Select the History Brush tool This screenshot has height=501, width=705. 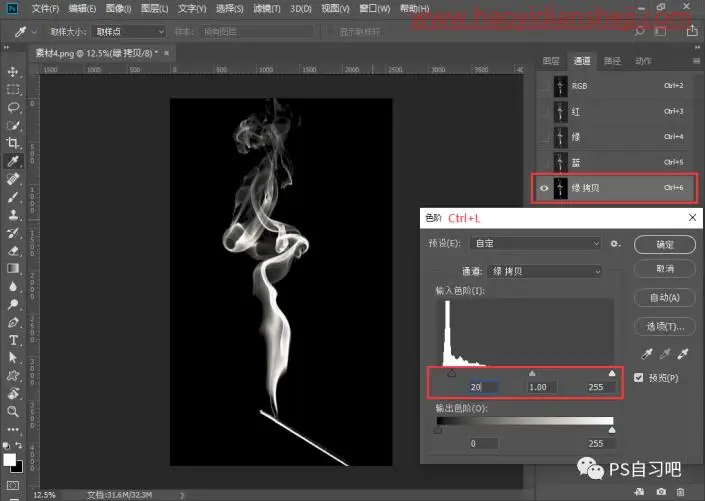click(x=13, y=233)
